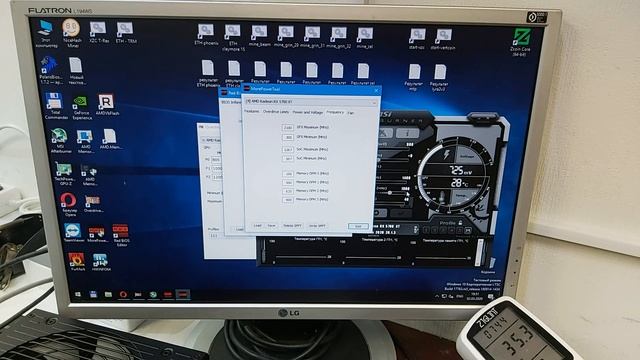Click the SoC Maximum MHz input field
Viewport: 640px width, 360px height.
click(x=288, y=150)
